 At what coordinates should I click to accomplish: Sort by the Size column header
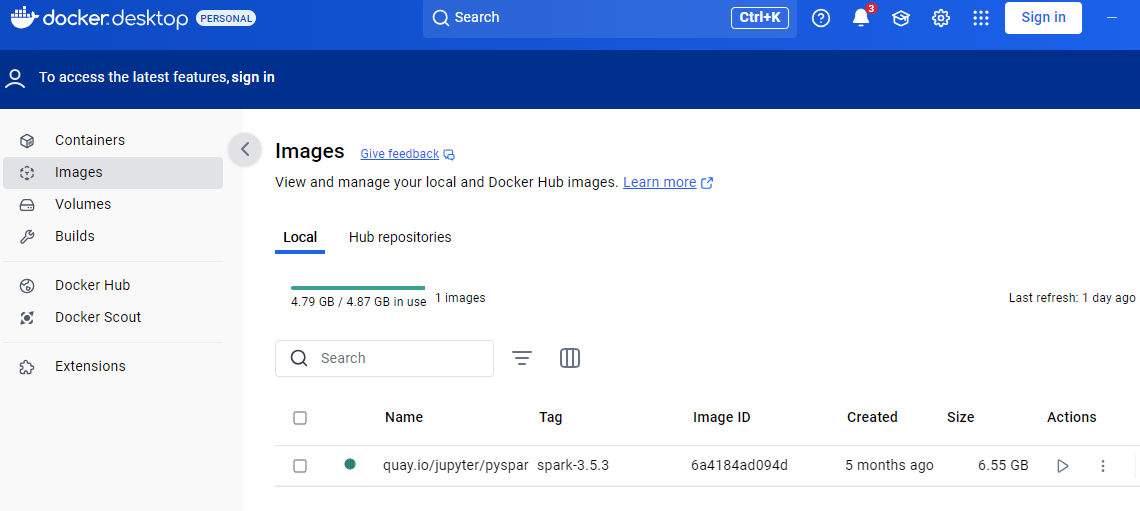tap(960, 417)
